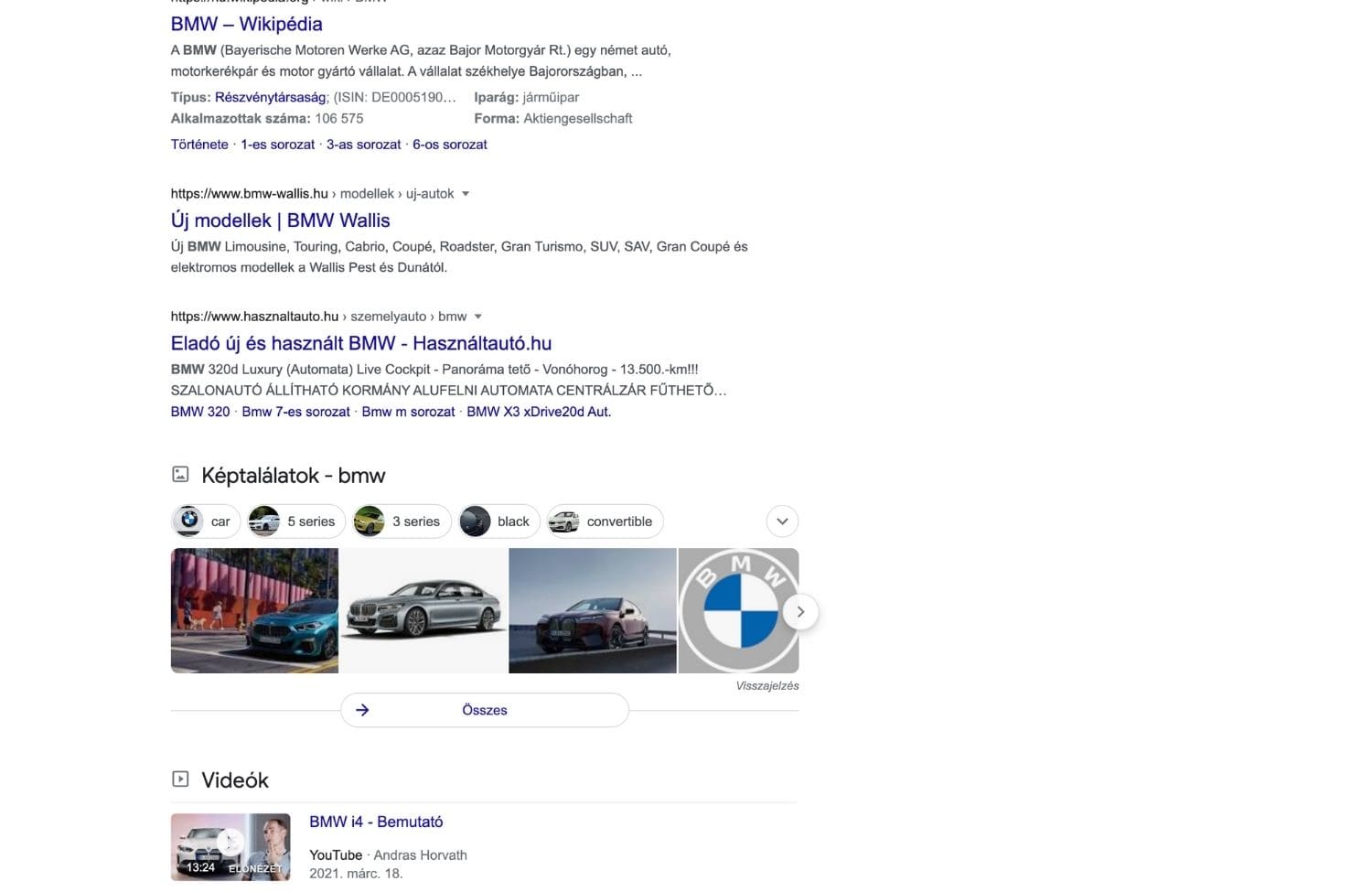Filter images by the convertible chip
The height and width of the screenshot is (892, 1372).
pyautogui.click(x=606, y=521)
